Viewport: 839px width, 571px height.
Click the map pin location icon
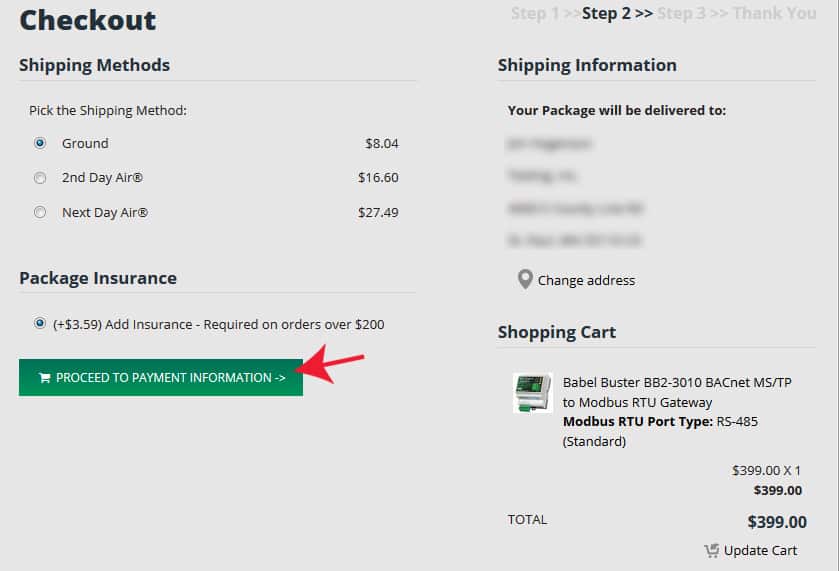(525, 279)
